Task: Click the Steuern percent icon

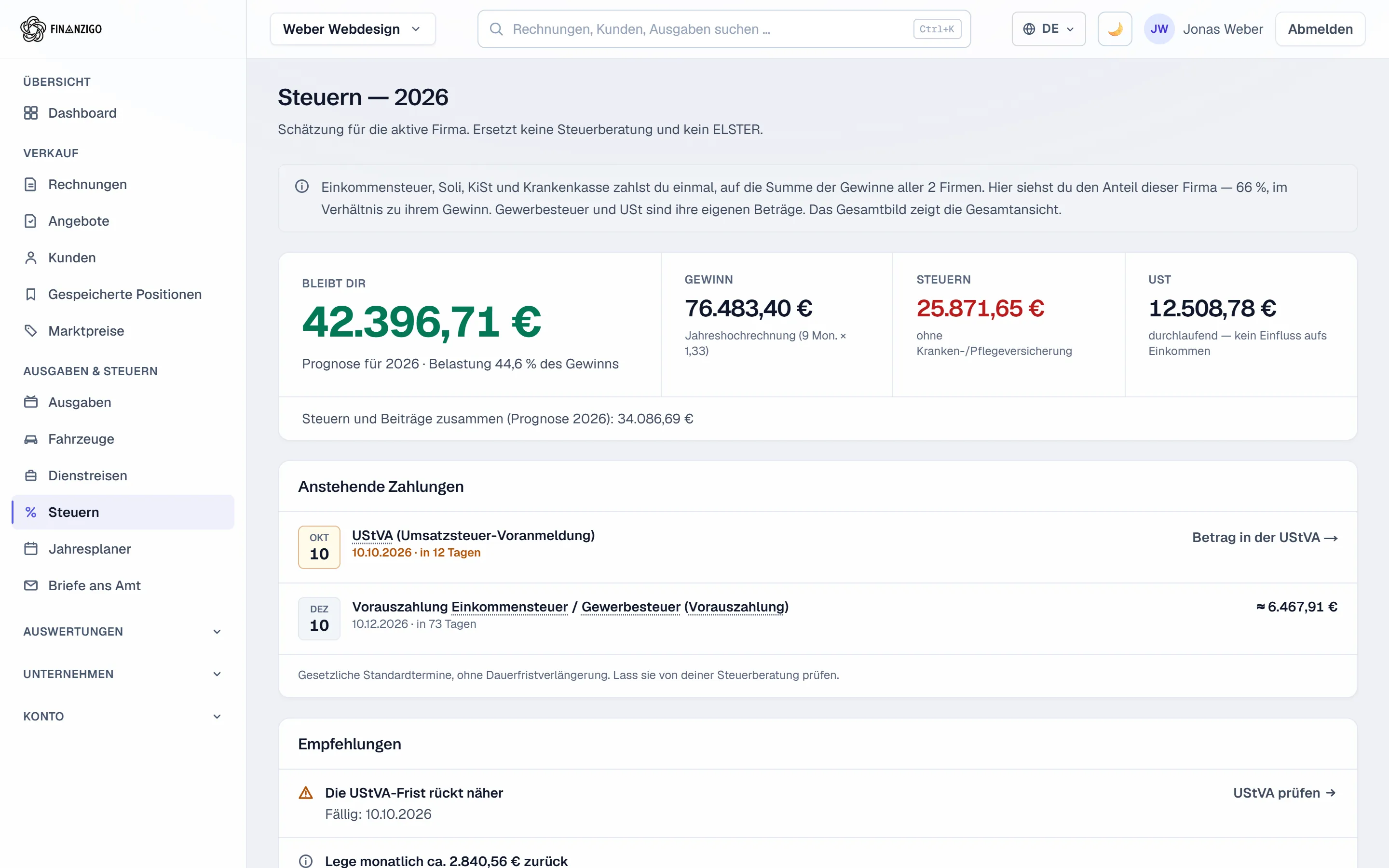Action: click(x=31, y=512)
